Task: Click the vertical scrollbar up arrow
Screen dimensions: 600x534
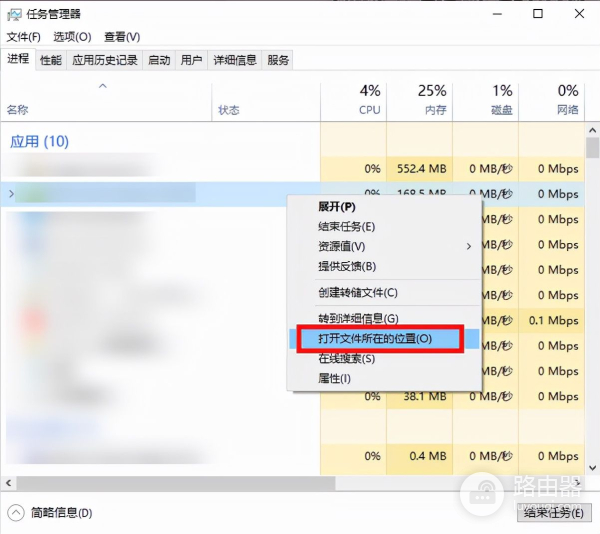Action: pyautogui.click(x=592, y=130)
